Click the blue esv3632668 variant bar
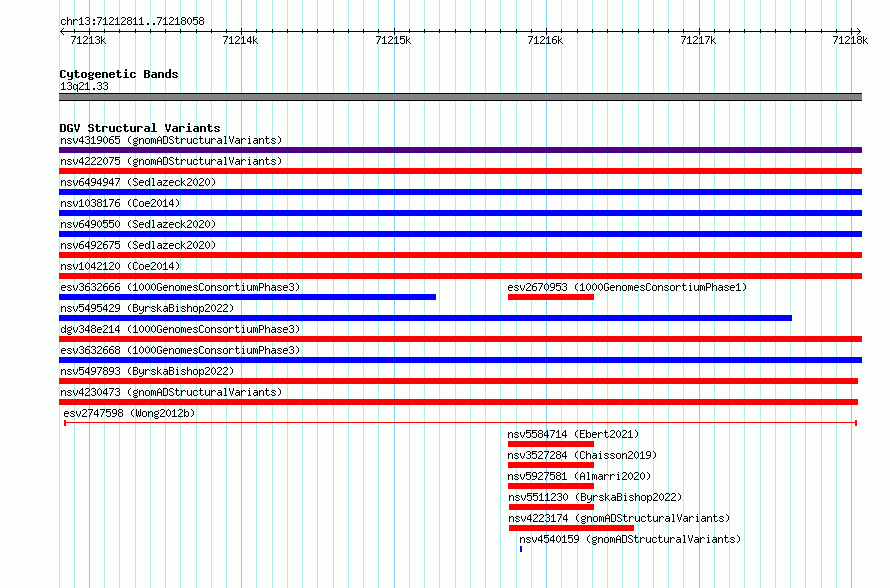The image size is (890, 588). (460, 360)
